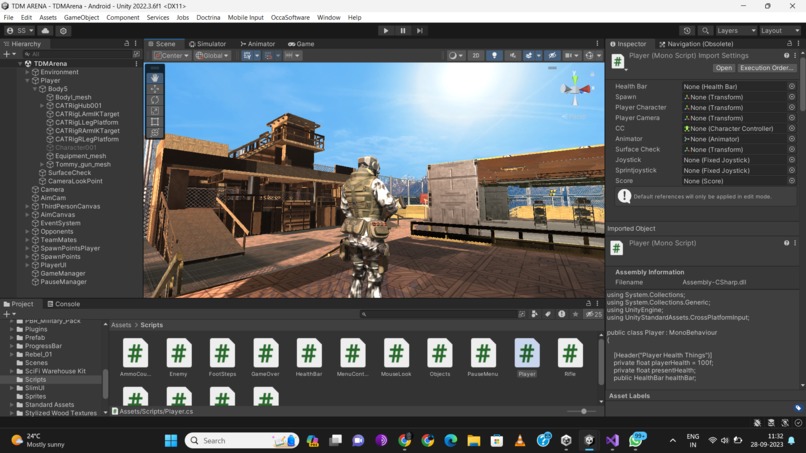Open Unity Cloud from cloud icon
Image resolution: width=806 pixels, height=453 pixels.
click(x=45, y=31)
